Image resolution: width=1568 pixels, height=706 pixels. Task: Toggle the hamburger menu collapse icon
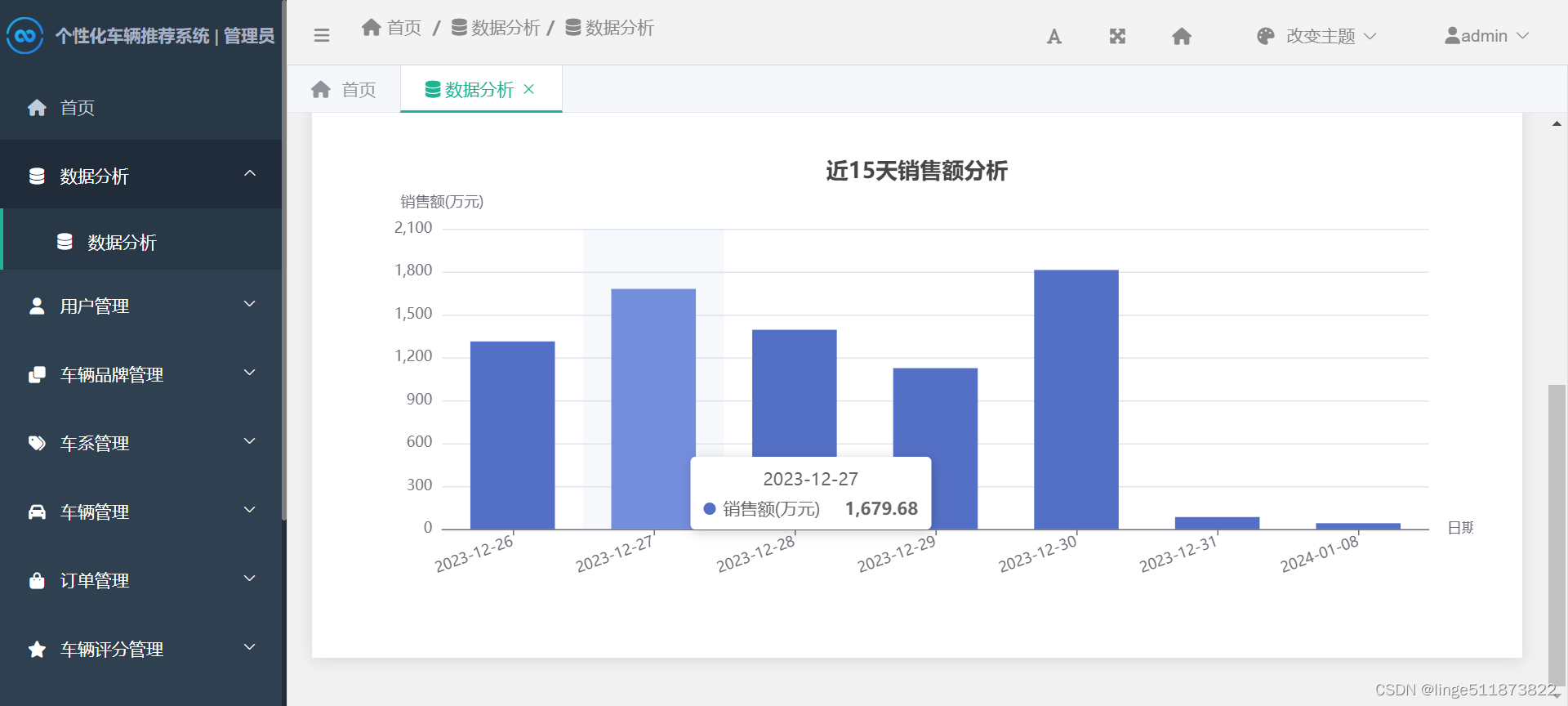point(322,35)
